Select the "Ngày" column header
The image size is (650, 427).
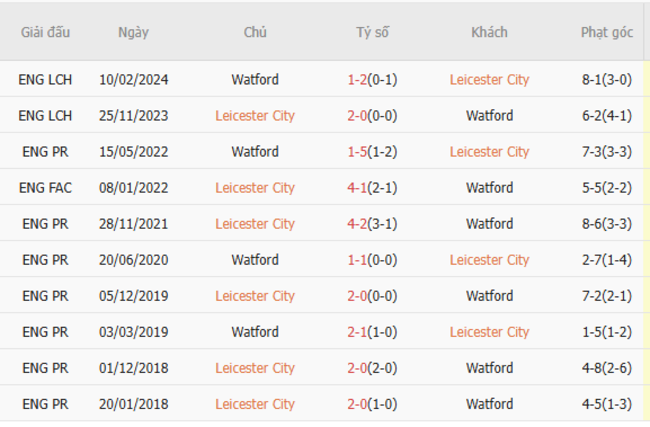pyautogui.click(x=133, y=32)
